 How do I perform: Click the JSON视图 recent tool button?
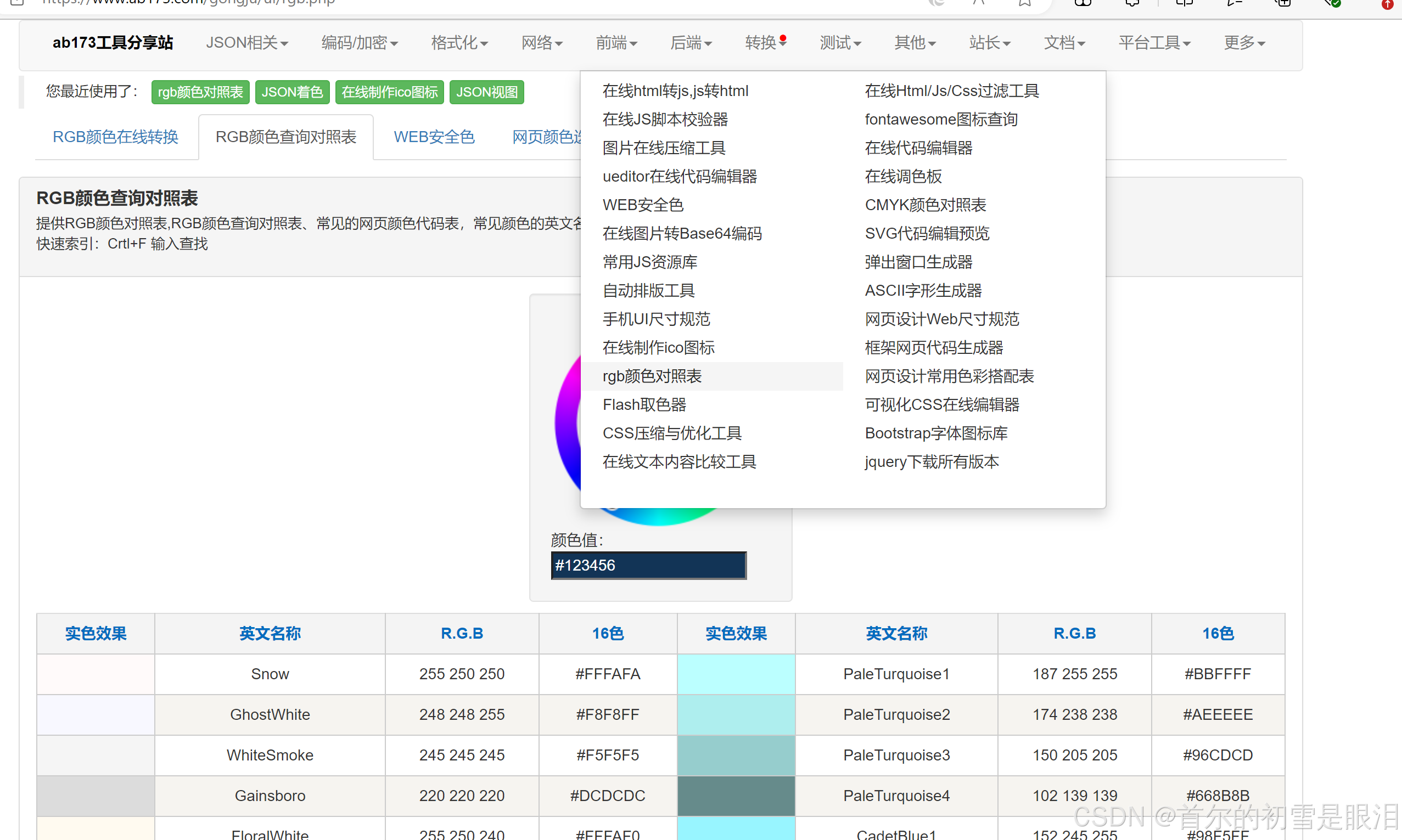pyautogui.click(x=486, y=92)
